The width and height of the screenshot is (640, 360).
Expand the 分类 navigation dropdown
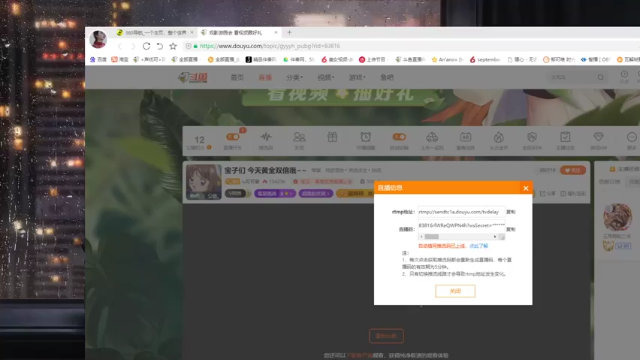tap(294, 77)
